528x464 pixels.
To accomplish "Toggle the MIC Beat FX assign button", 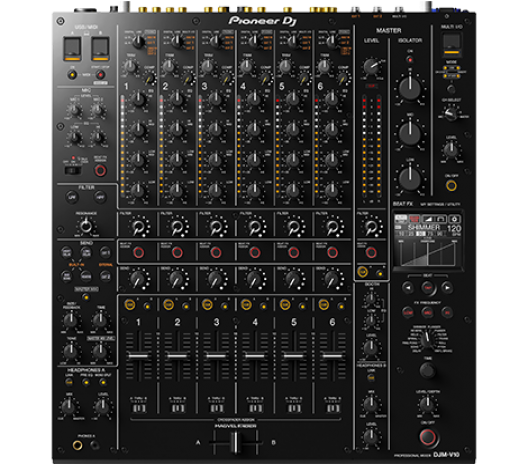I will pos(100,170).
